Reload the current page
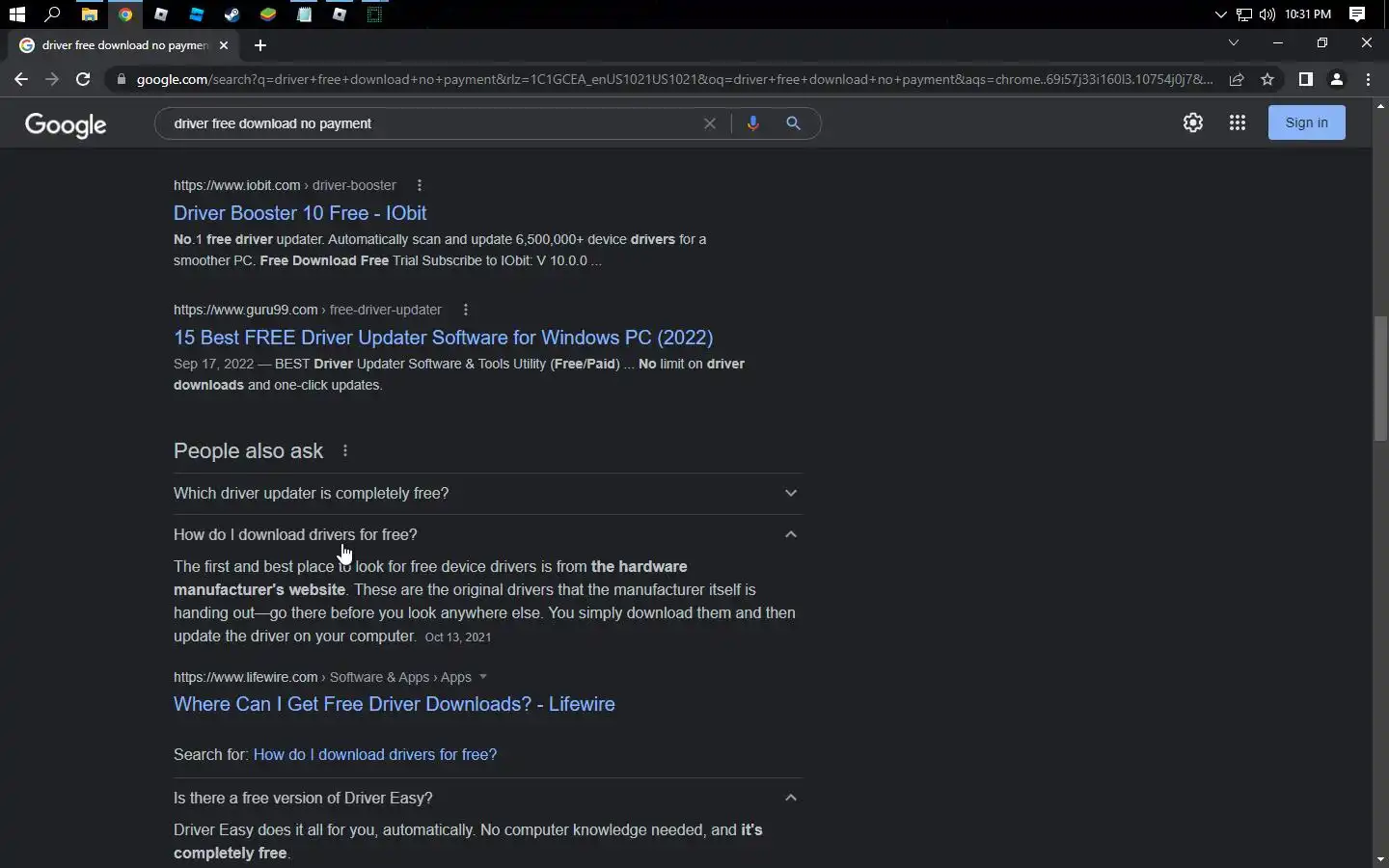Image resolution: width=1389 pixels, height=868 pixels. click(83, 79)
